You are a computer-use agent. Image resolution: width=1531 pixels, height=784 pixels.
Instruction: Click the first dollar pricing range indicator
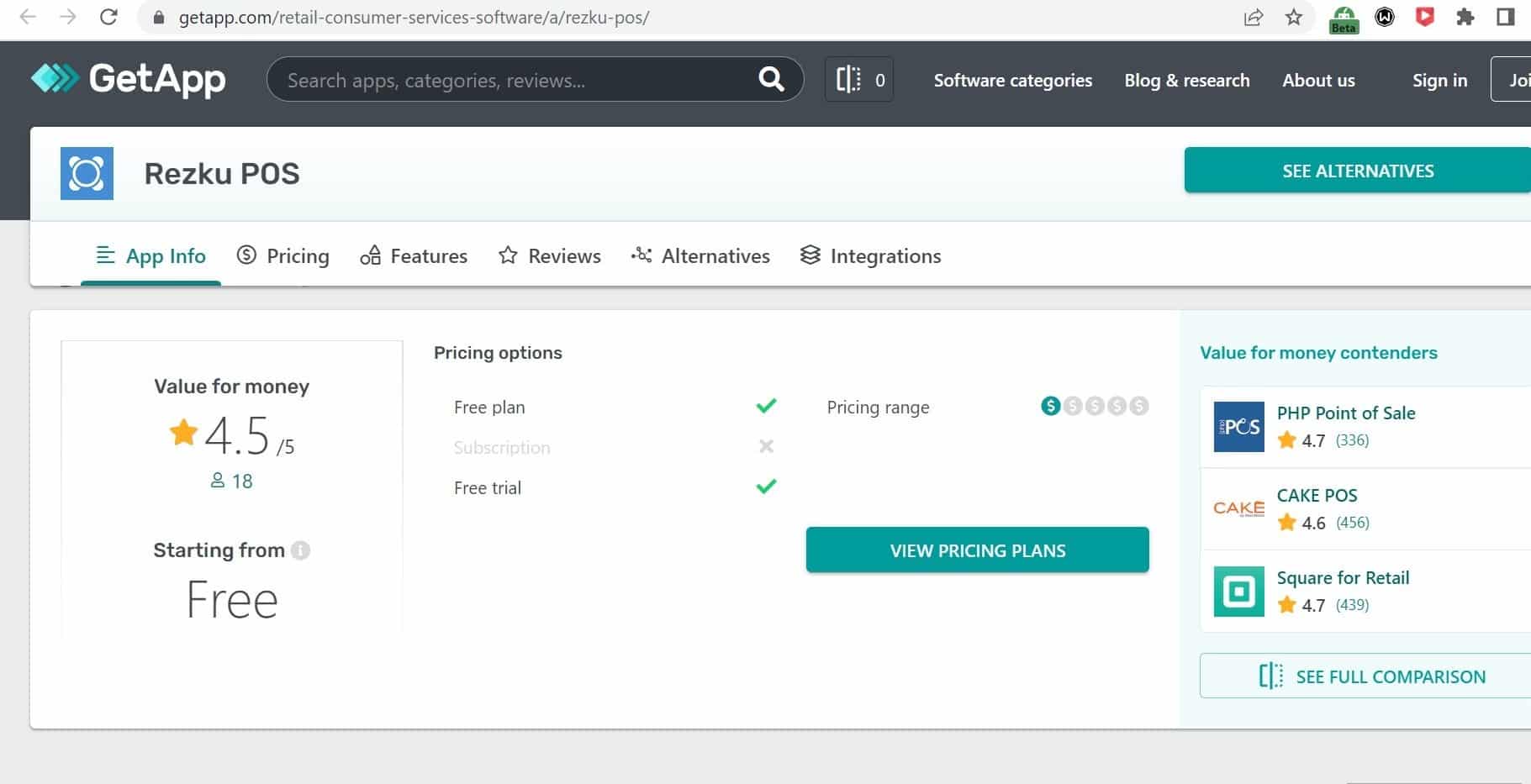(1050, 406)
